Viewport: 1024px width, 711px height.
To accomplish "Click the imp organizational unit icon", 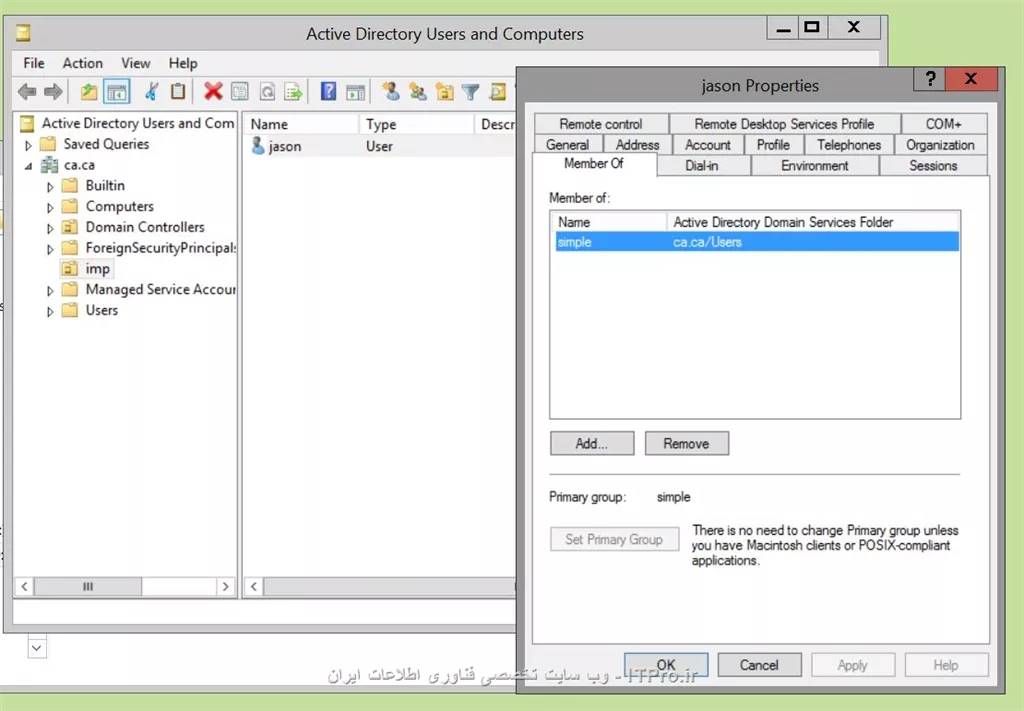I will click(x=69, y=268).
